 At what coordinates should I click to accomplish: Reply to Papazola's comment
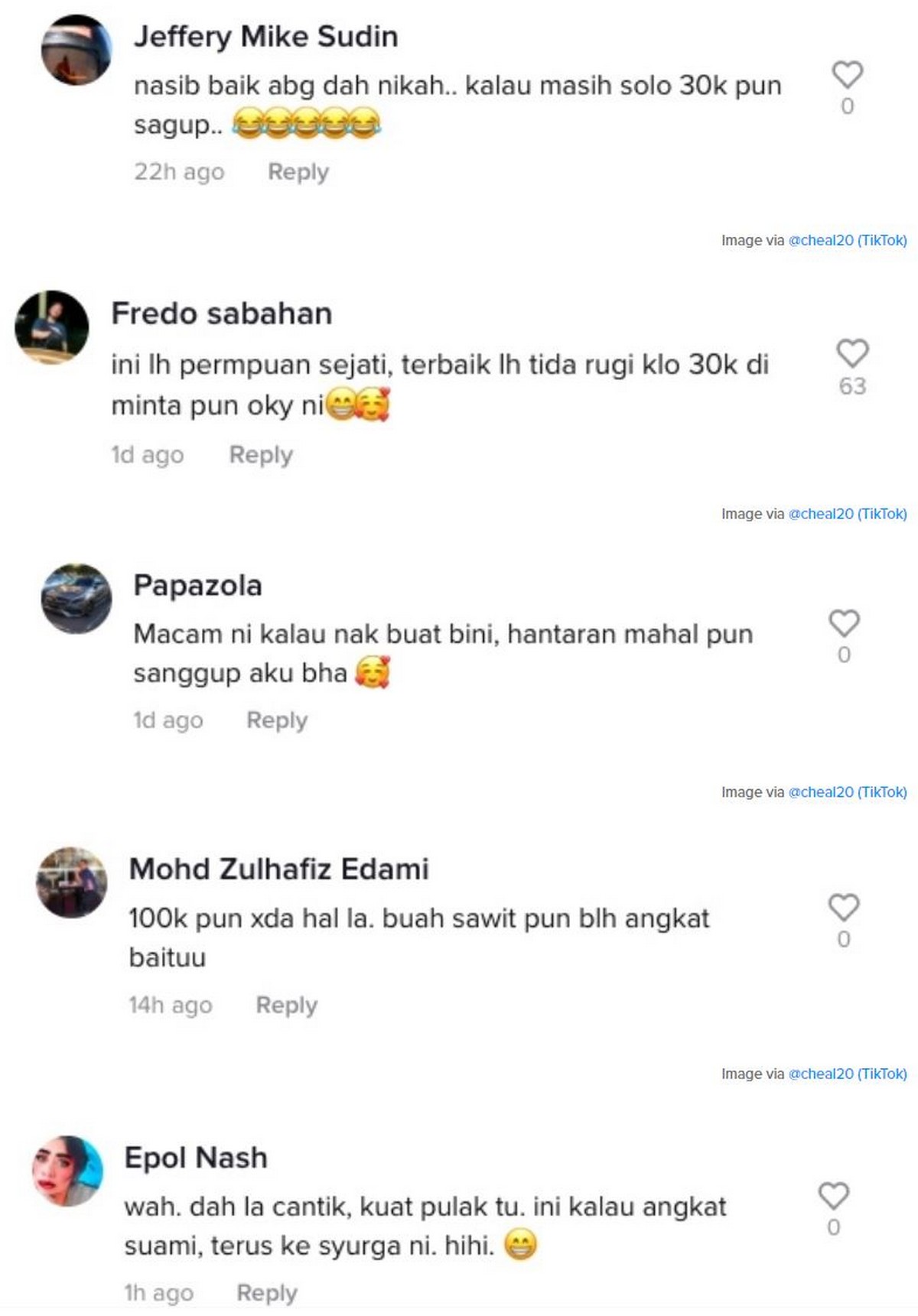click(x=277, y=720)
